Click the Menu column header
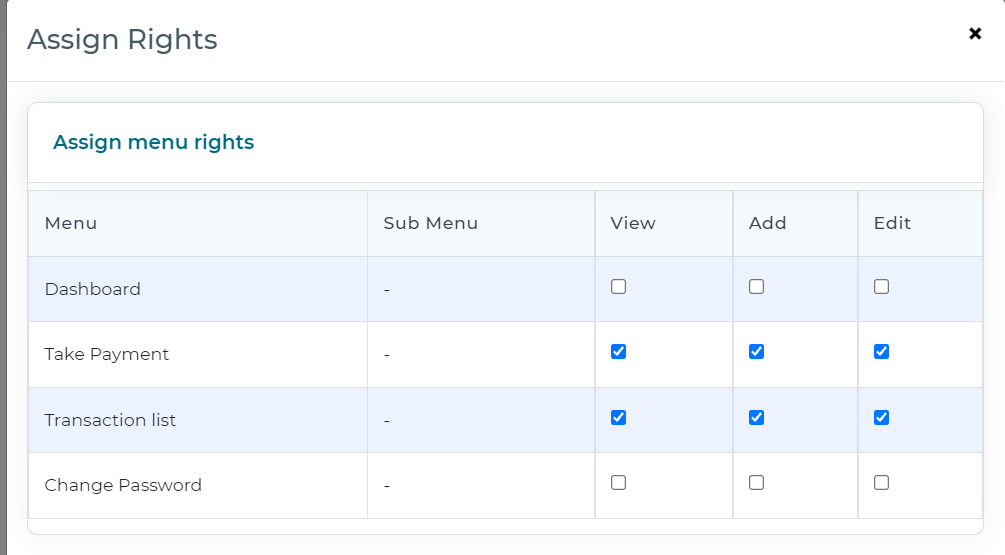 [71, 223]
